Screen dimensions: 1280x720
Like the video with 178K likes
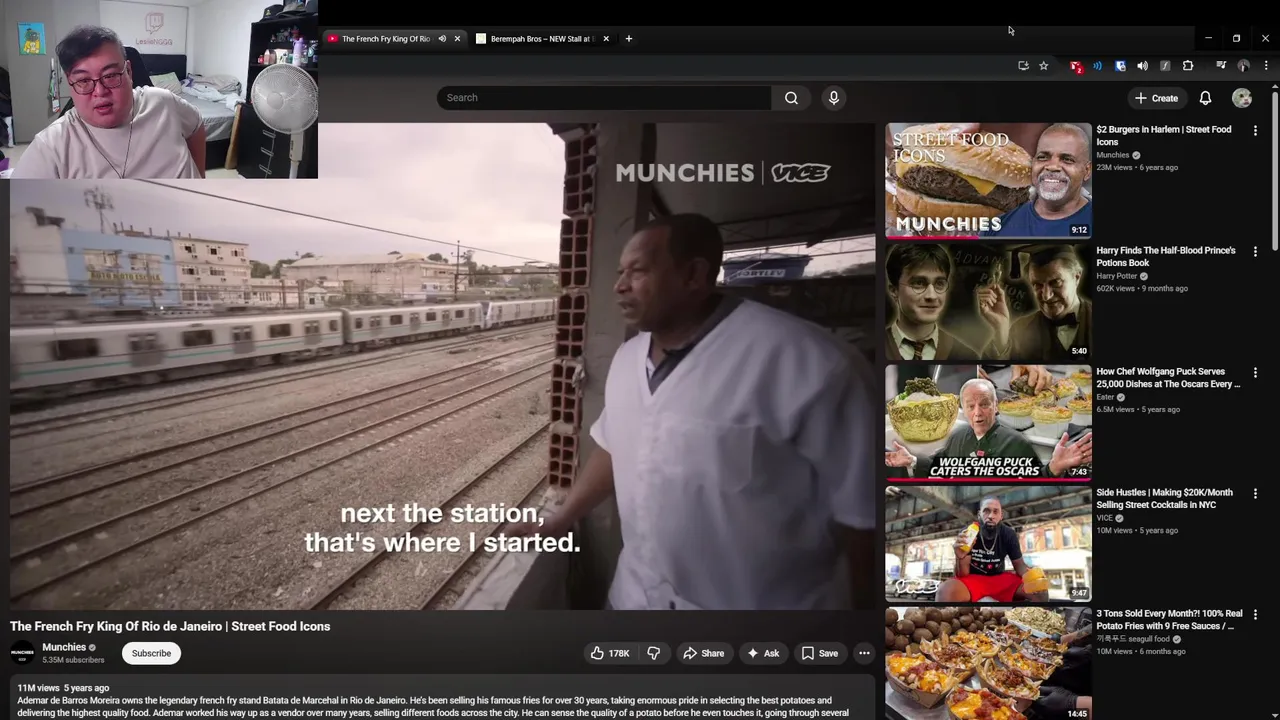(609, 653)
